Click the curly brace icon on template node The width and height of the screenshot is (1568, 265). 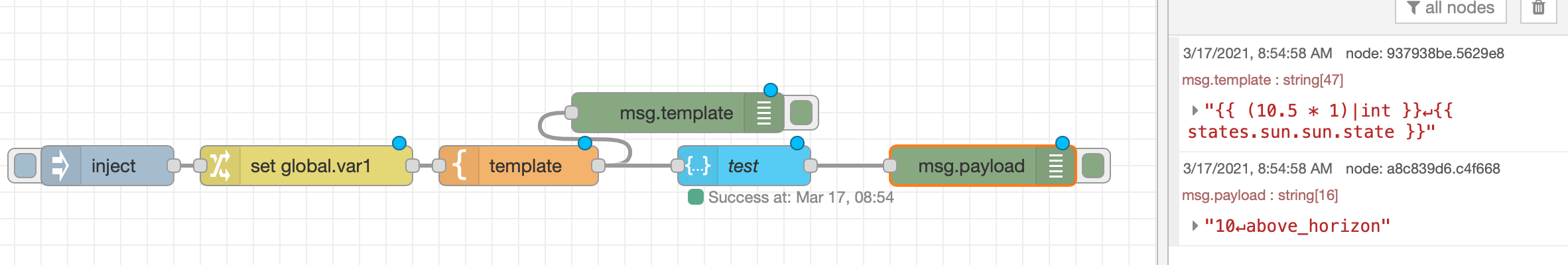[x=459, y=166]
